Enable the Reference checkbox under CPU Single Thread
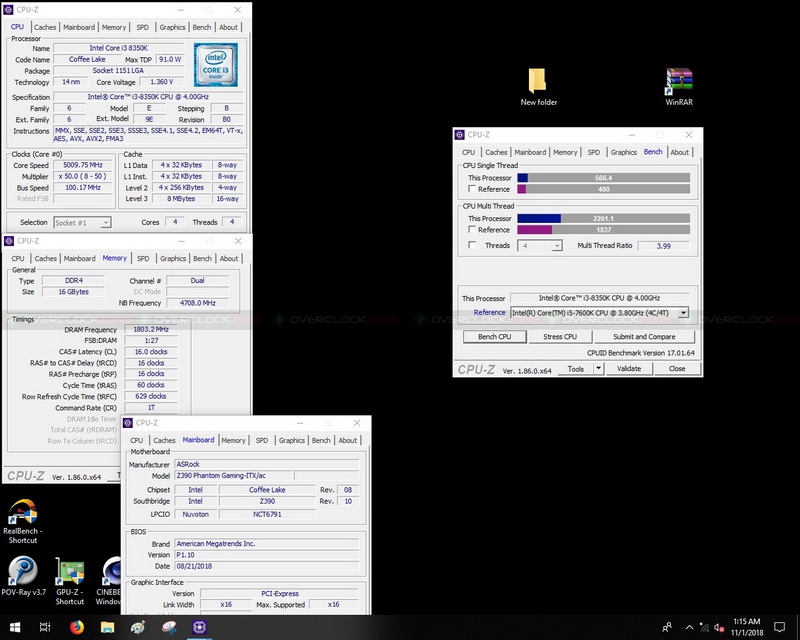 coord(472,189)
